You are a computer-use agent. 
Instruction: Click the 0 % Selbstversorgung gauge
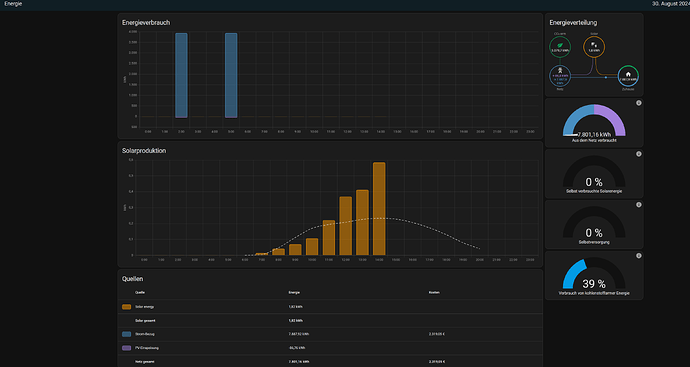594,223
